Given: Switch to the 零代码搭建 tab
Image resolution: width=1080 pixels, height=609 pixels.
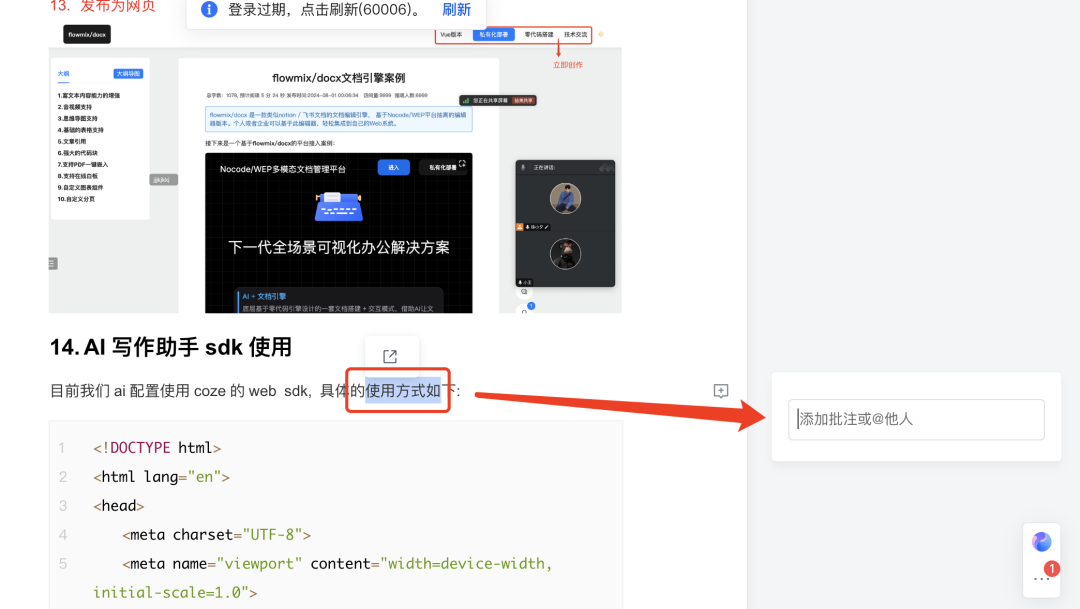Looking at the screenshot, I should [540, 33].
